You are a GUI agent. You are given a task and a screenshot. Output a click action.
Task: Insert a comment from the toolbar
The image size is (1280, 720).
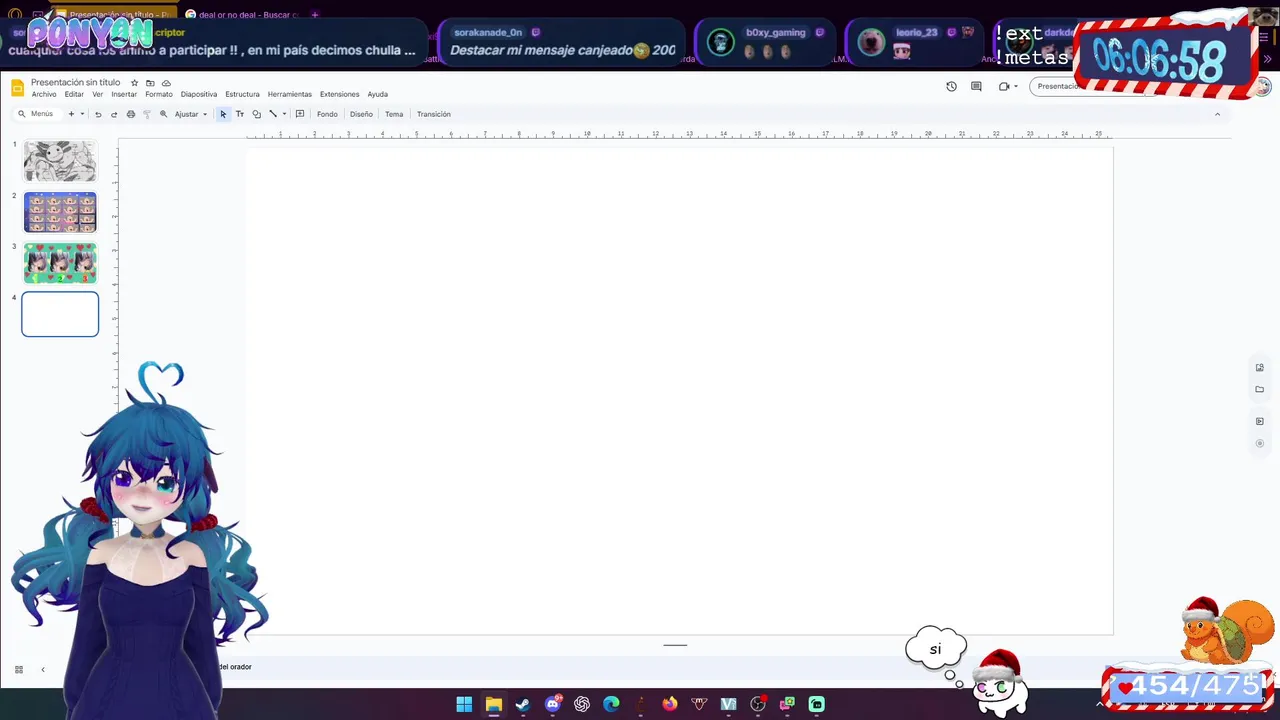(x=300, y=114)
